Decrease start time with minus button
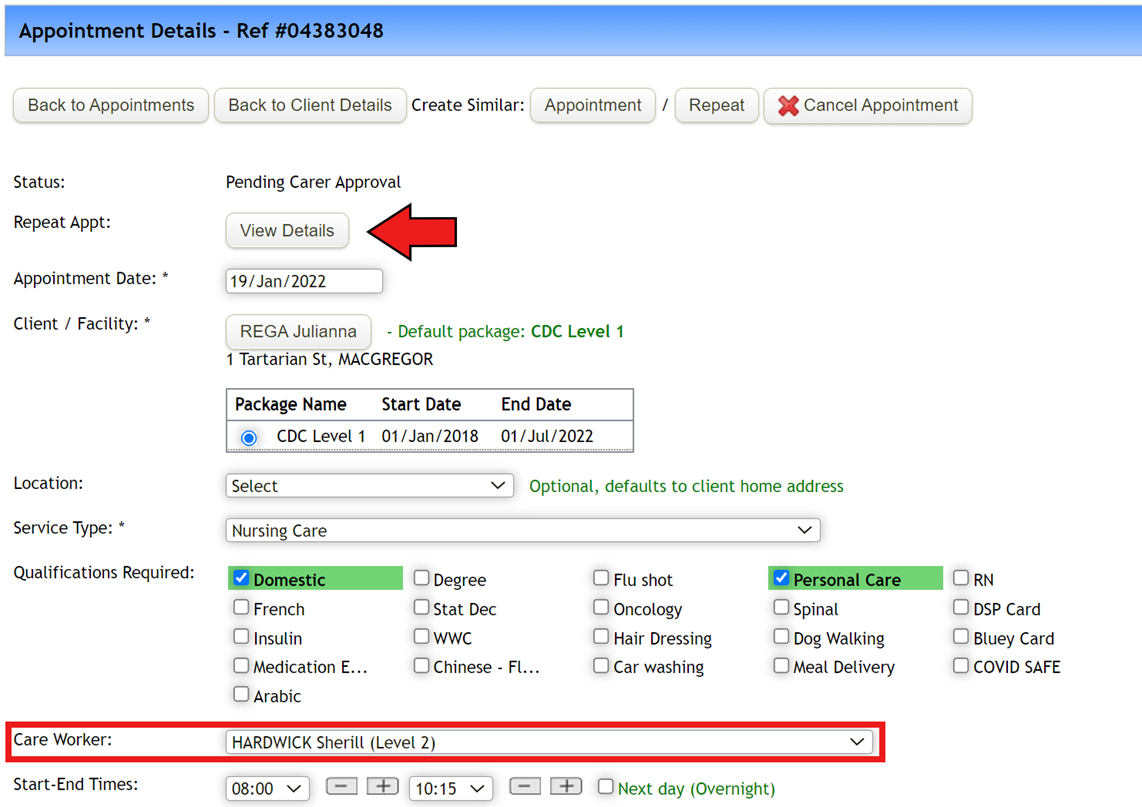 (x=342, y=787)
